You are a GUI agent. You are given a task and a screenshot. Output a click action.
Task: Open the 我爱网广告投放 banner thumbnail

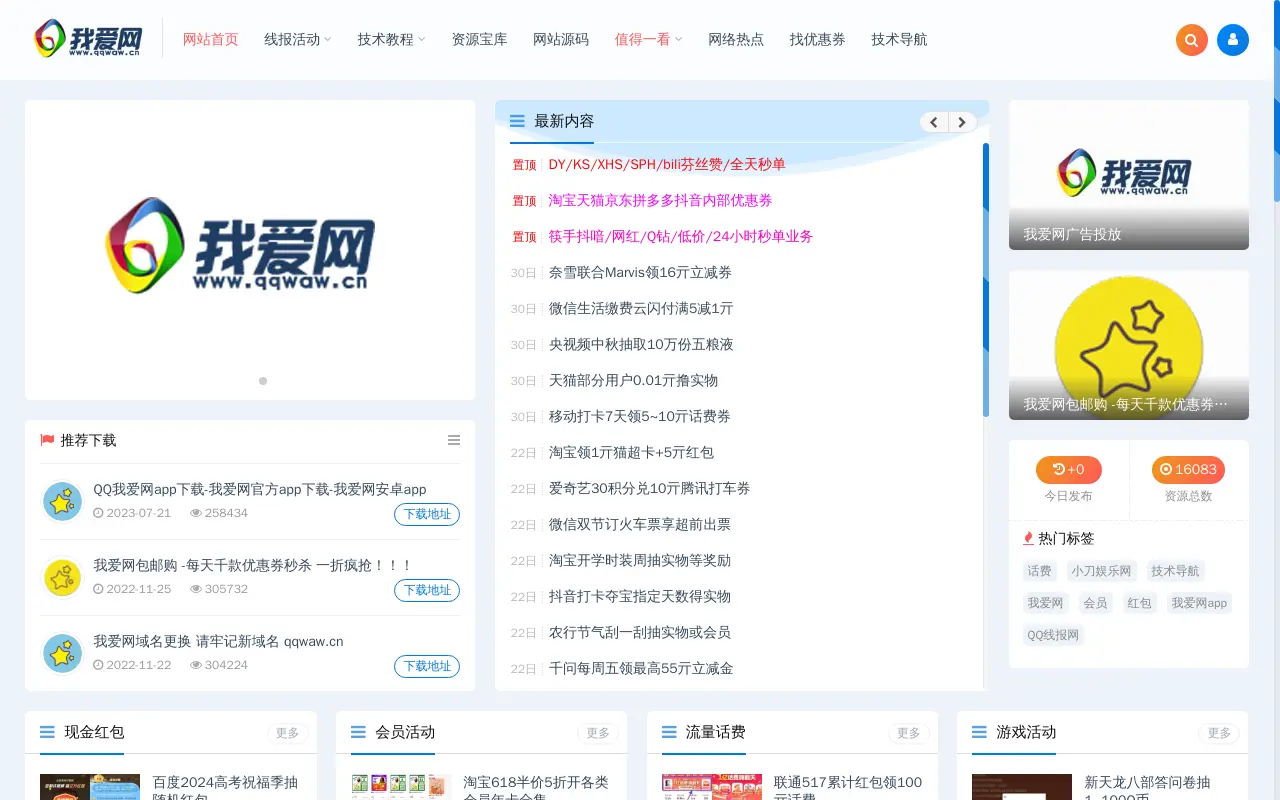pyautogui.click(x=1129, y=175)
